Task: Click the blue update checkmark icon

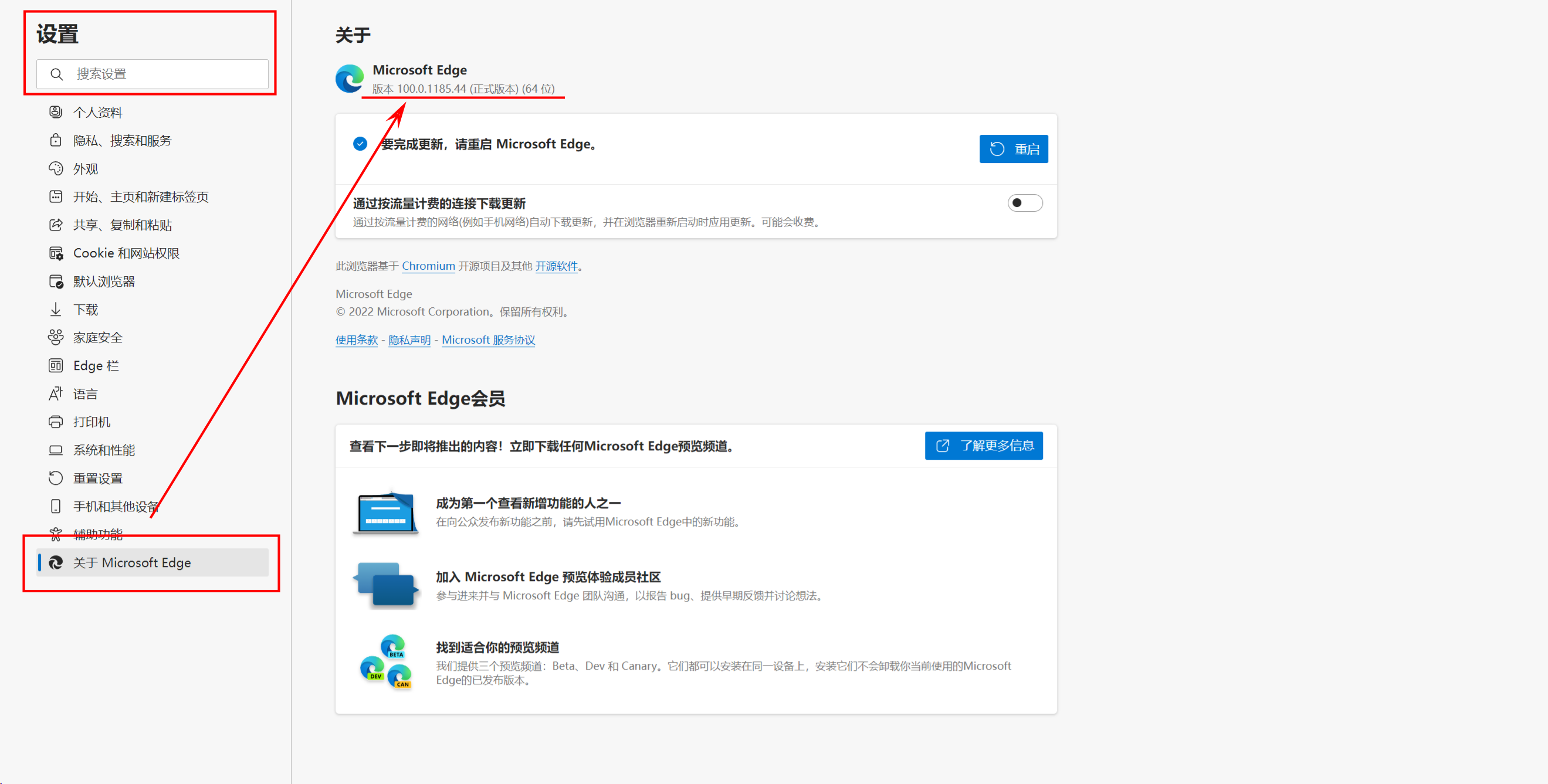Action: [x=360, y=144]
